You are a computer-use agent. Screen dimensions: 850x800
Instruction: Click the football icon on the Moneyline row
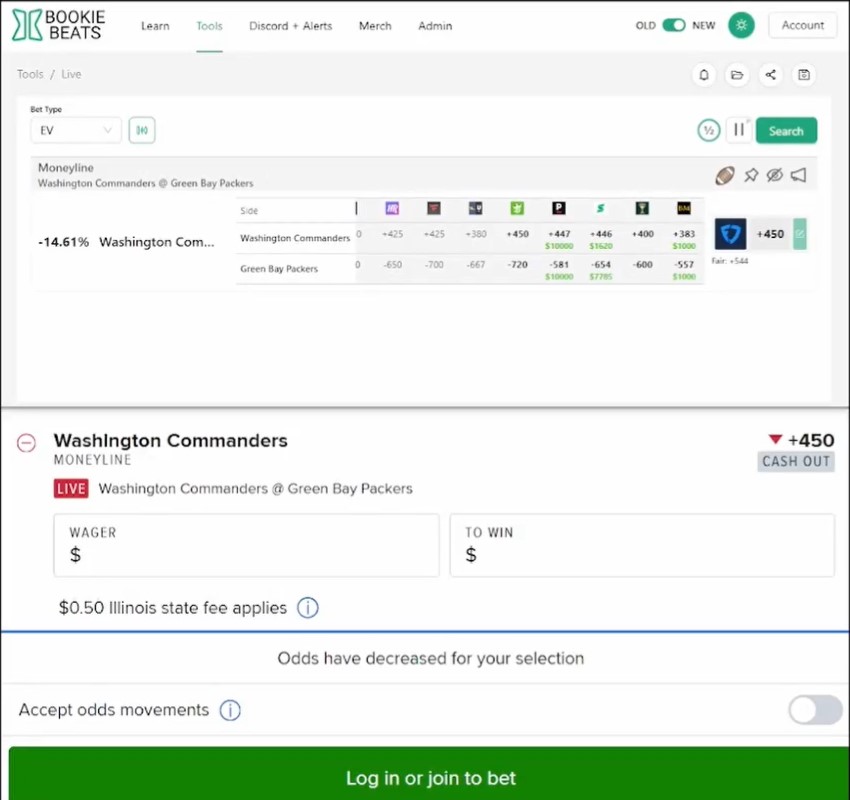coord(725,174)
